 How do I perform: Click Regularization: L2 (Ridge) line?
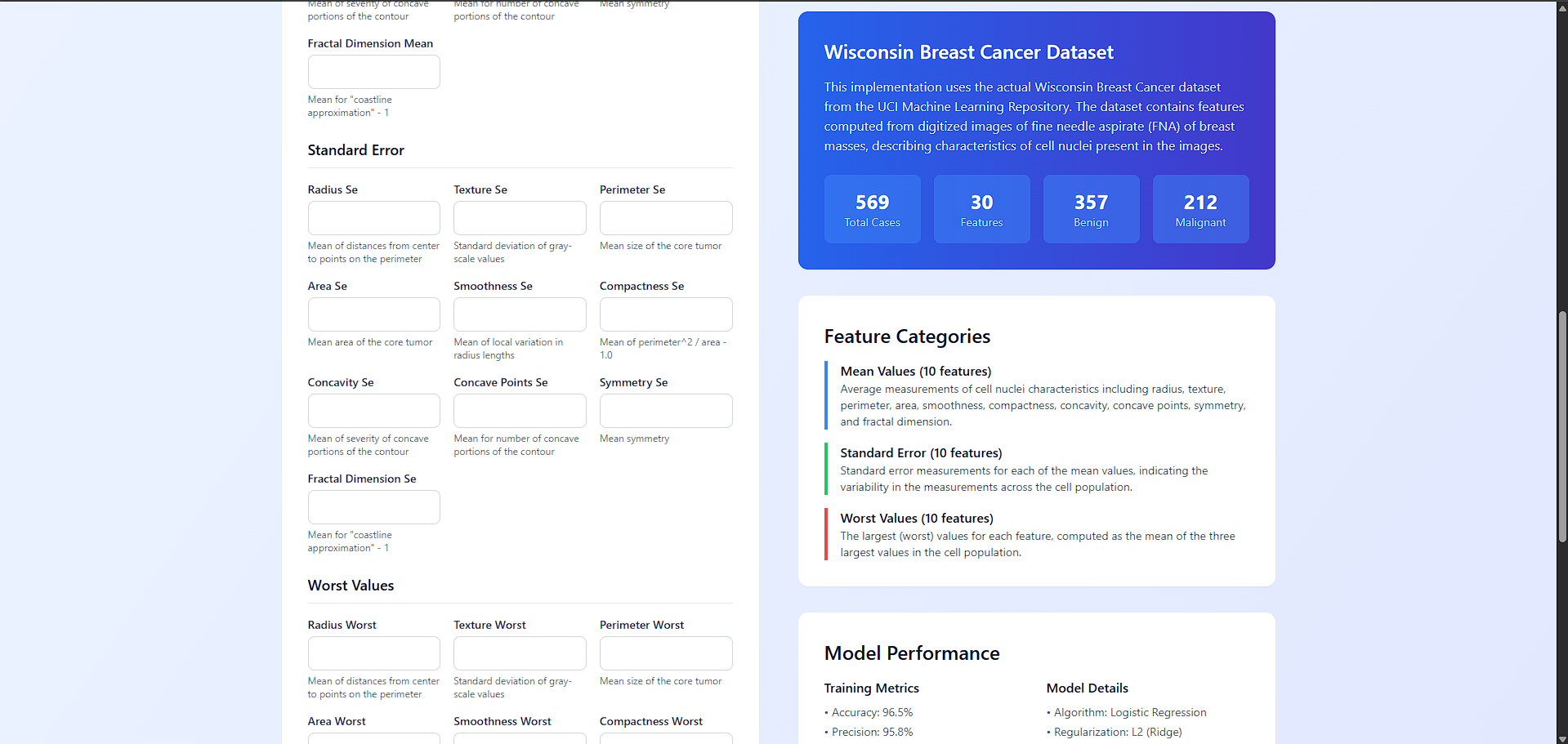tap(1115, 733)
